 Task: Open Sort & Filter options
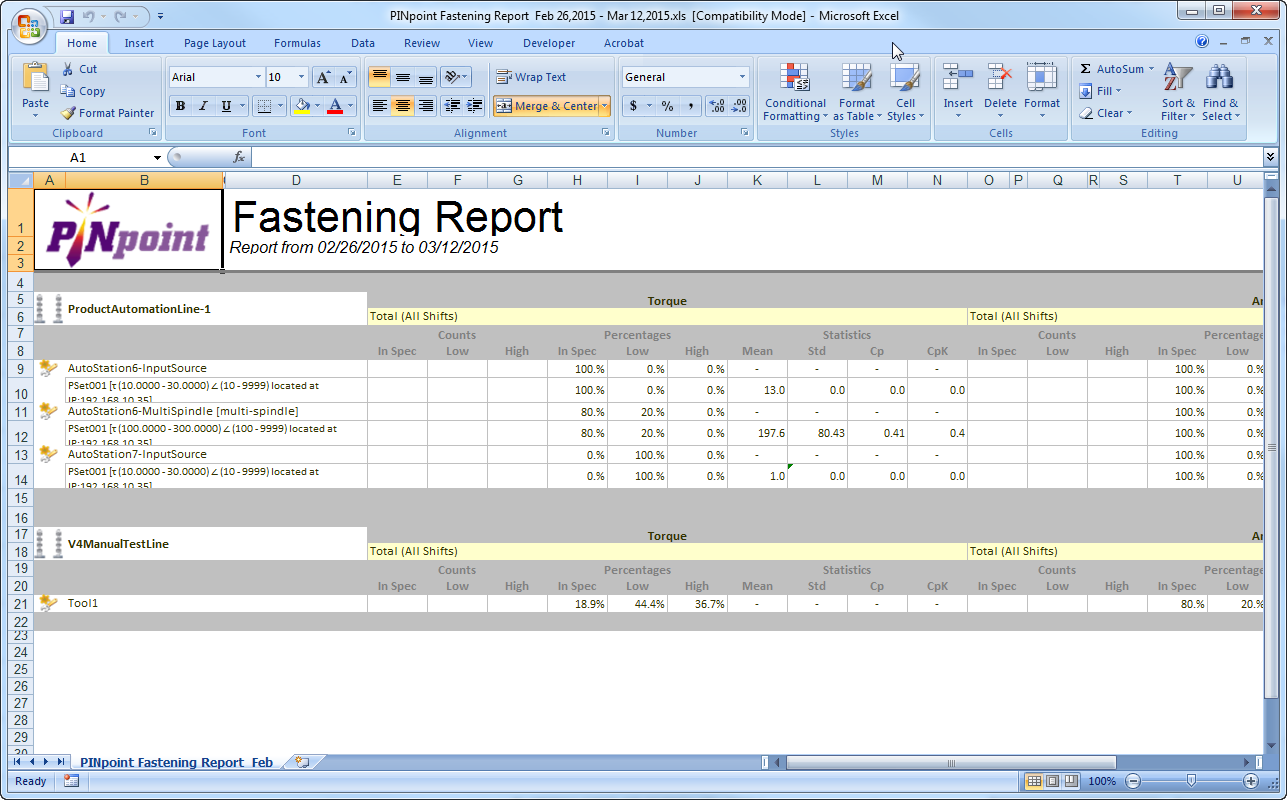click(1178, 92)
